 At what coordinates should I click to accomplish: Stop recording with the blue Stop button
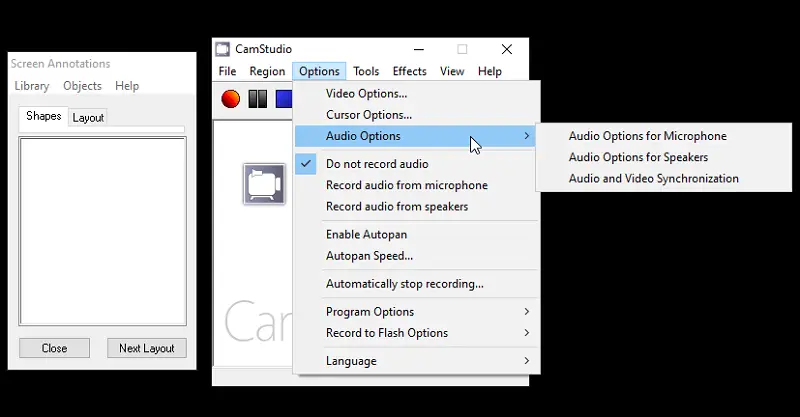coord(284,99)
